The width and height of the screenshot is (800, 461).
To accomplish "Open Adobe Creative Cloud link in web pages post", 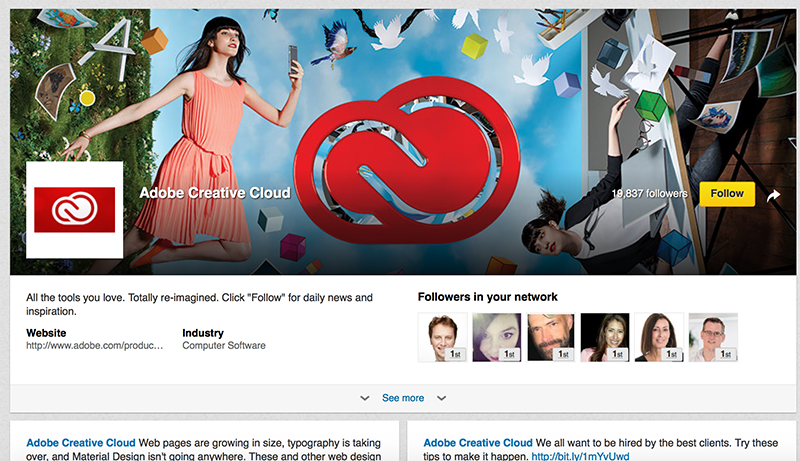I will 81,443.
